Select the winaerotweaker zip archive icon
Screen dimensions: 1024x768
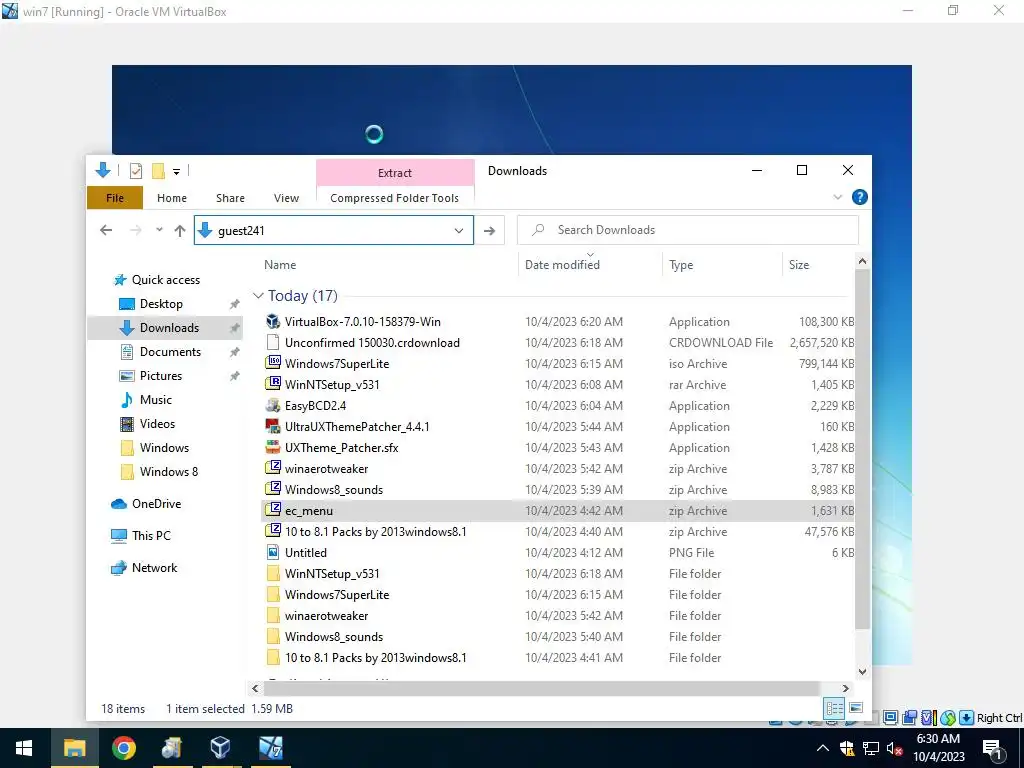pyautogui.click(x=273, y=468)
